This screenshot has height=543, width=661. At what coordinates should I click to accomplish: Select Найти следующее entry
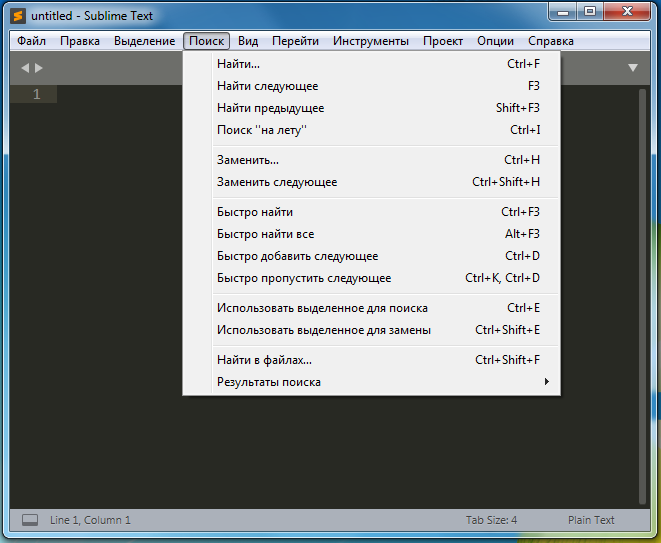point(371,86)
